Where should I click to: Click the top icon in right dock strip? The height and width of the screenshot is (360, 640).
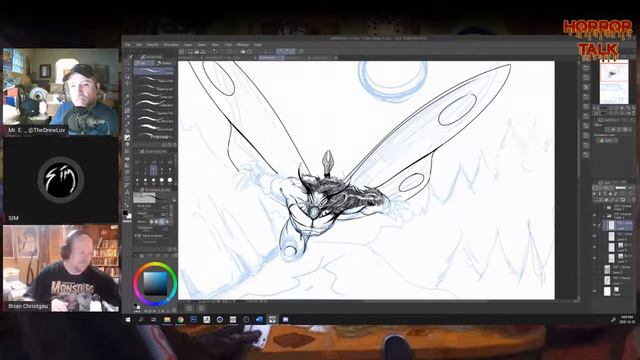click(x=586, y=67)
